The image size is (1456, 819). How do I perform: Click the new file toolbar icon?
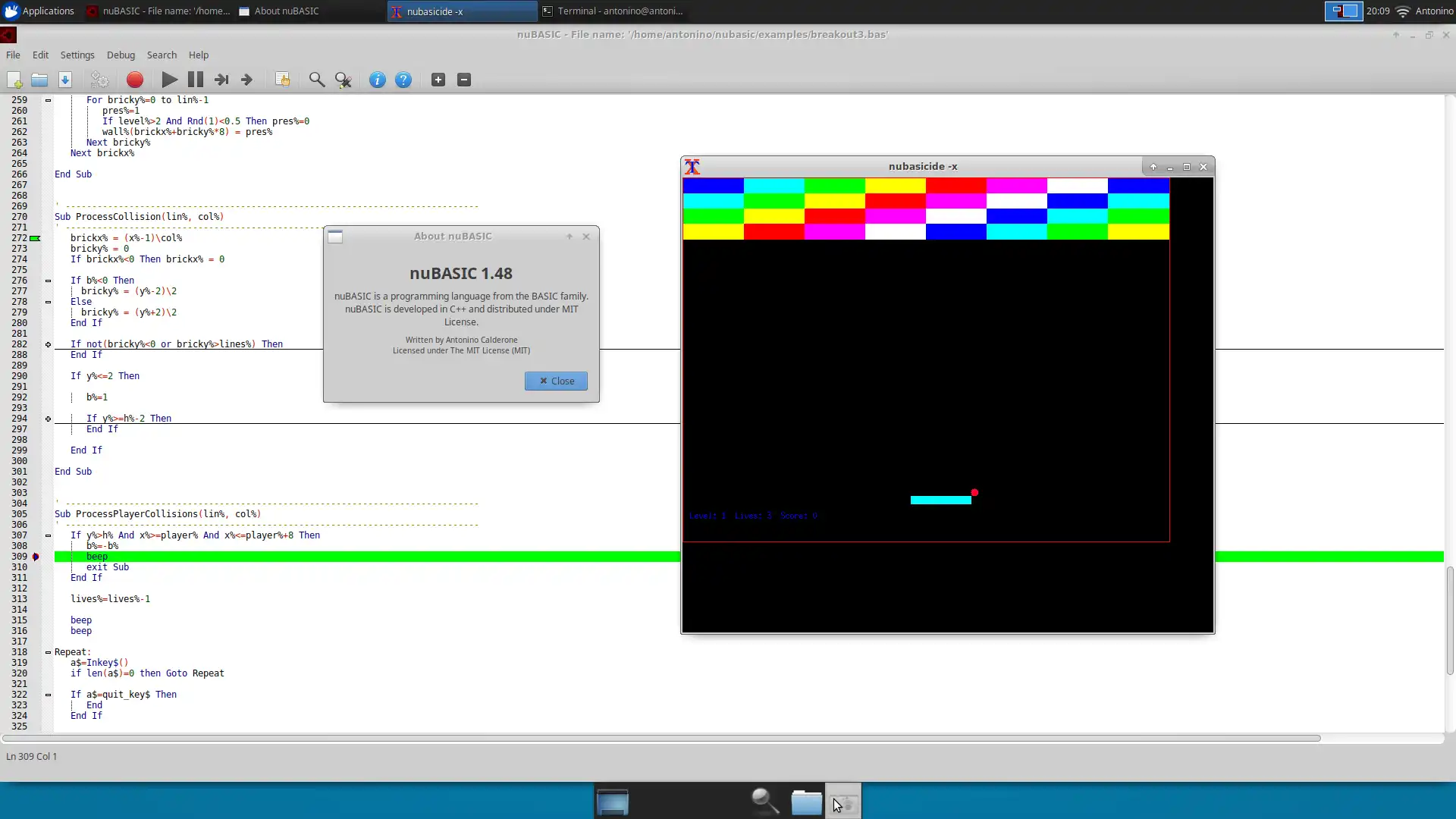(x=14, y=80)
